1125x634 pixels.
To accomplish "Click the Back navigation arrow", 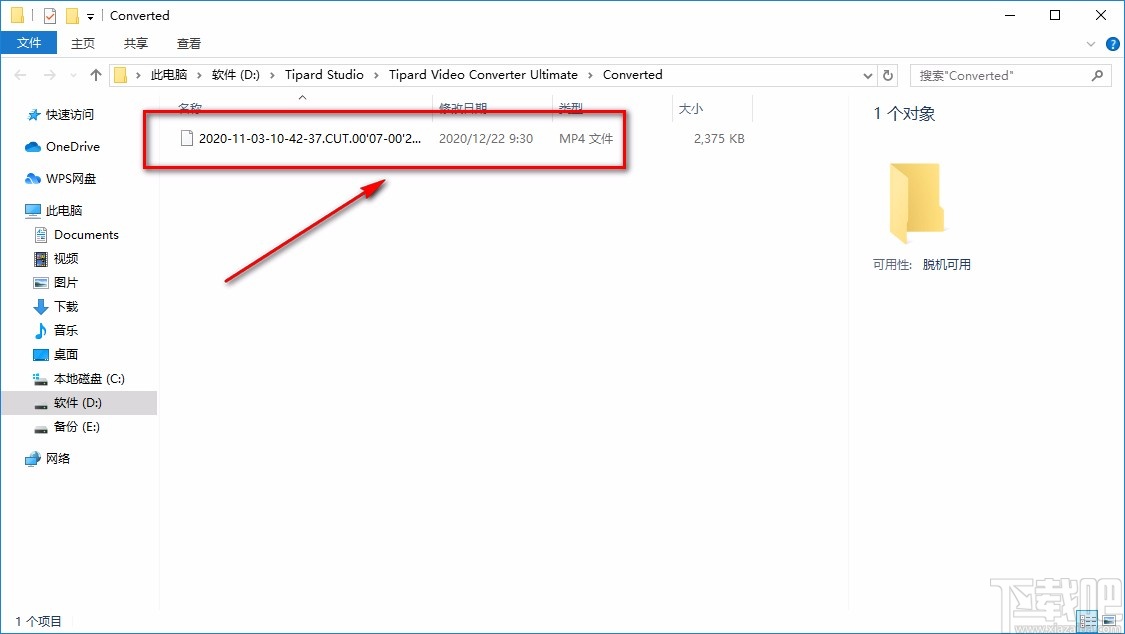I will [x=20, y=74].
